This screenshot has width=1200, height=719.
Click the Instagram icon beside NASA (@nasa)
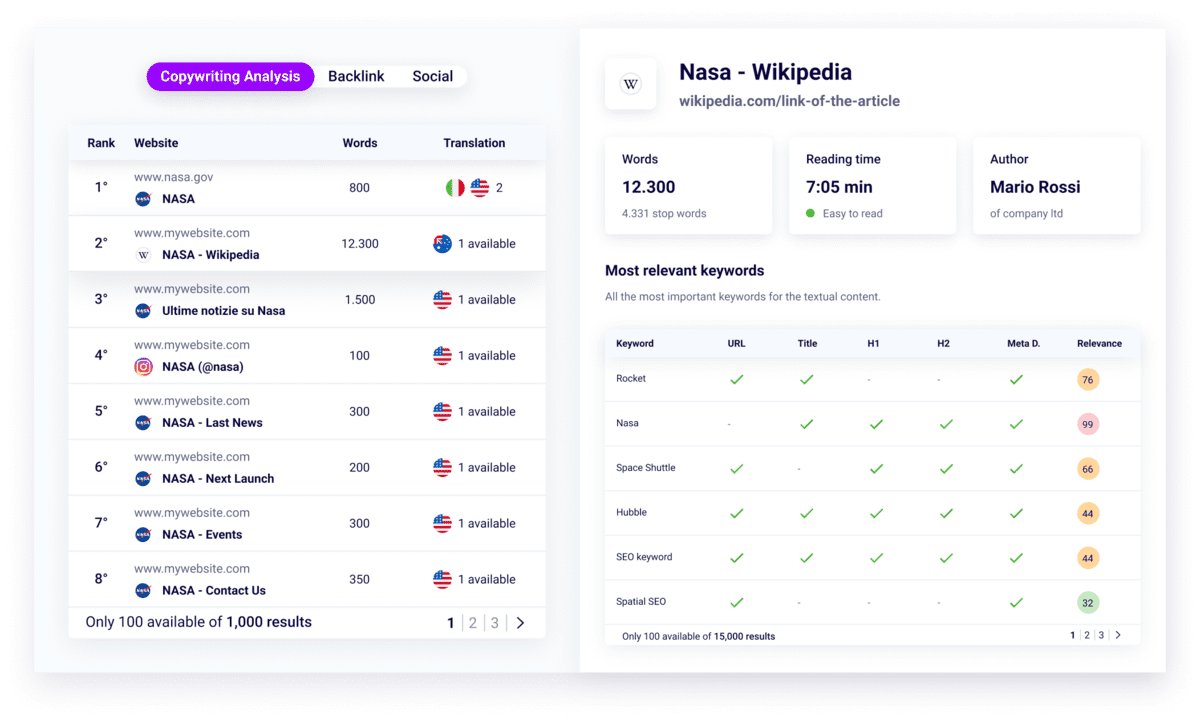pos(143,367)
